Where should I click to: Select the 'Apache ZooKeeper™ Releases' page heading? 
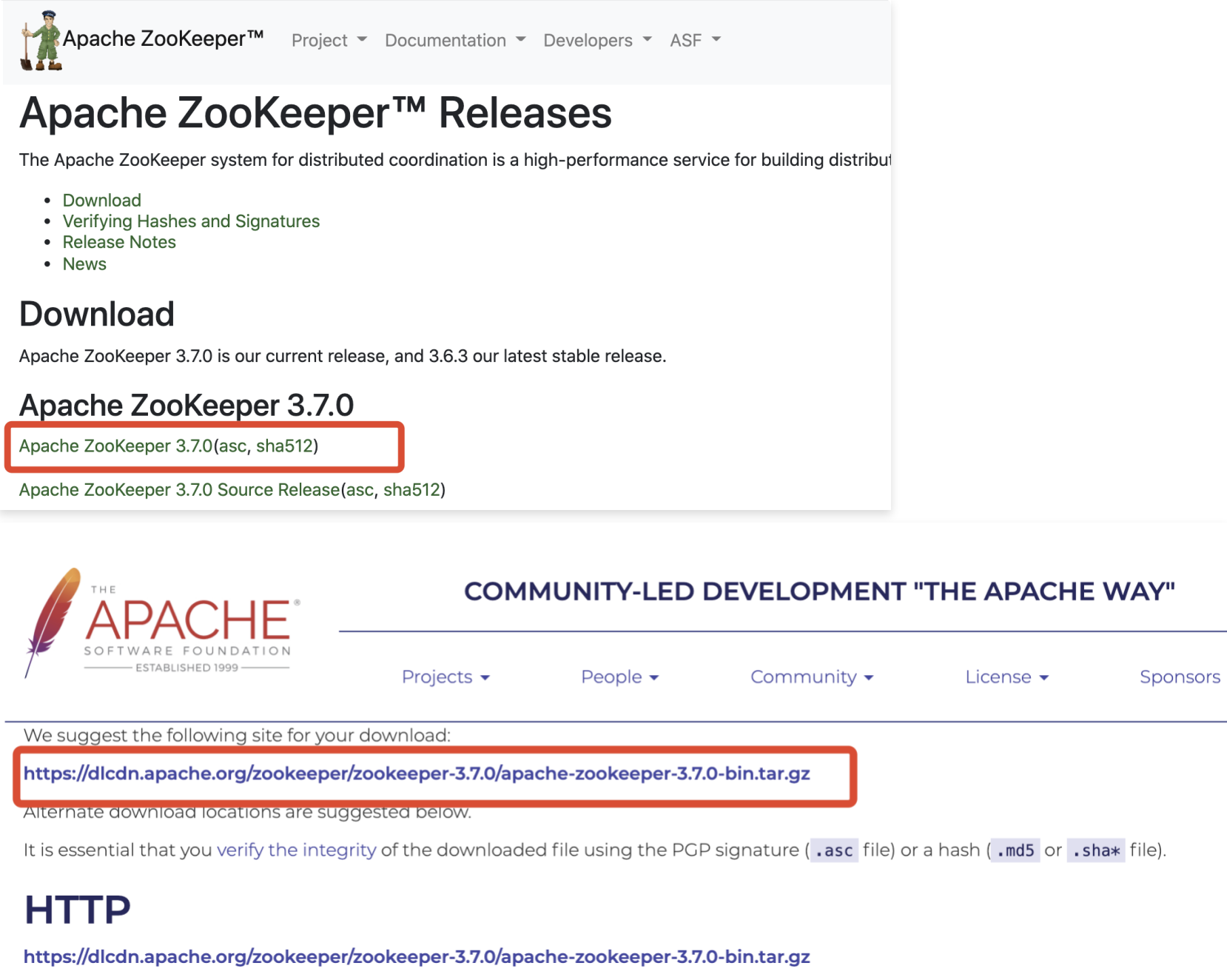click(x=315, y=113)
